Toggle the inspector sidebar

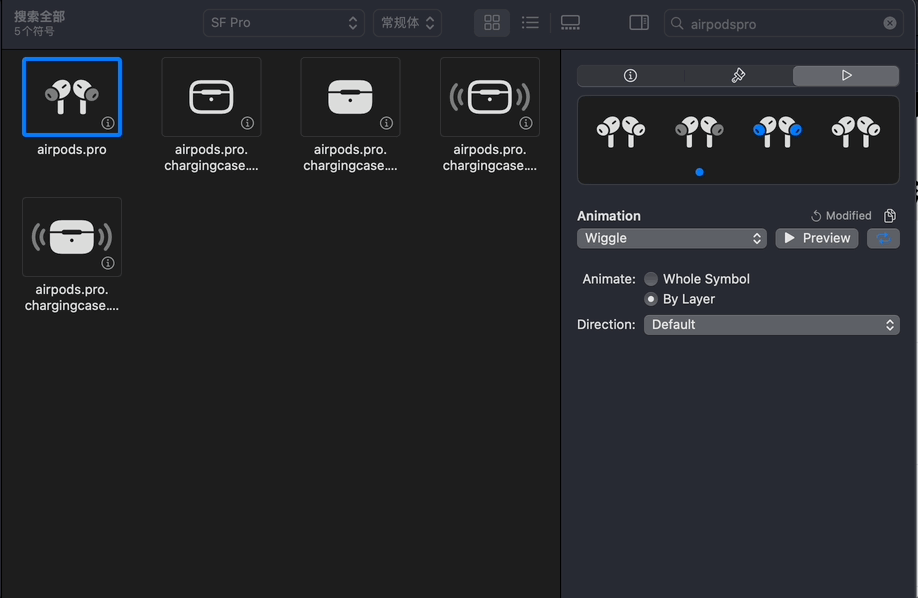(639, 23)
